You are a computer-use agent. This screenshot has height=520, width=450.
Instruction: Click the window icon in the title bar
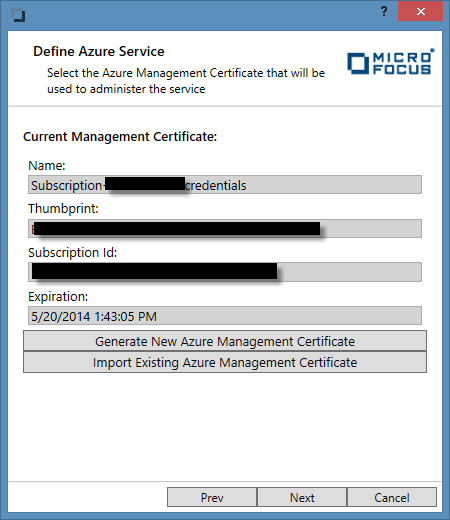(18, 15)
